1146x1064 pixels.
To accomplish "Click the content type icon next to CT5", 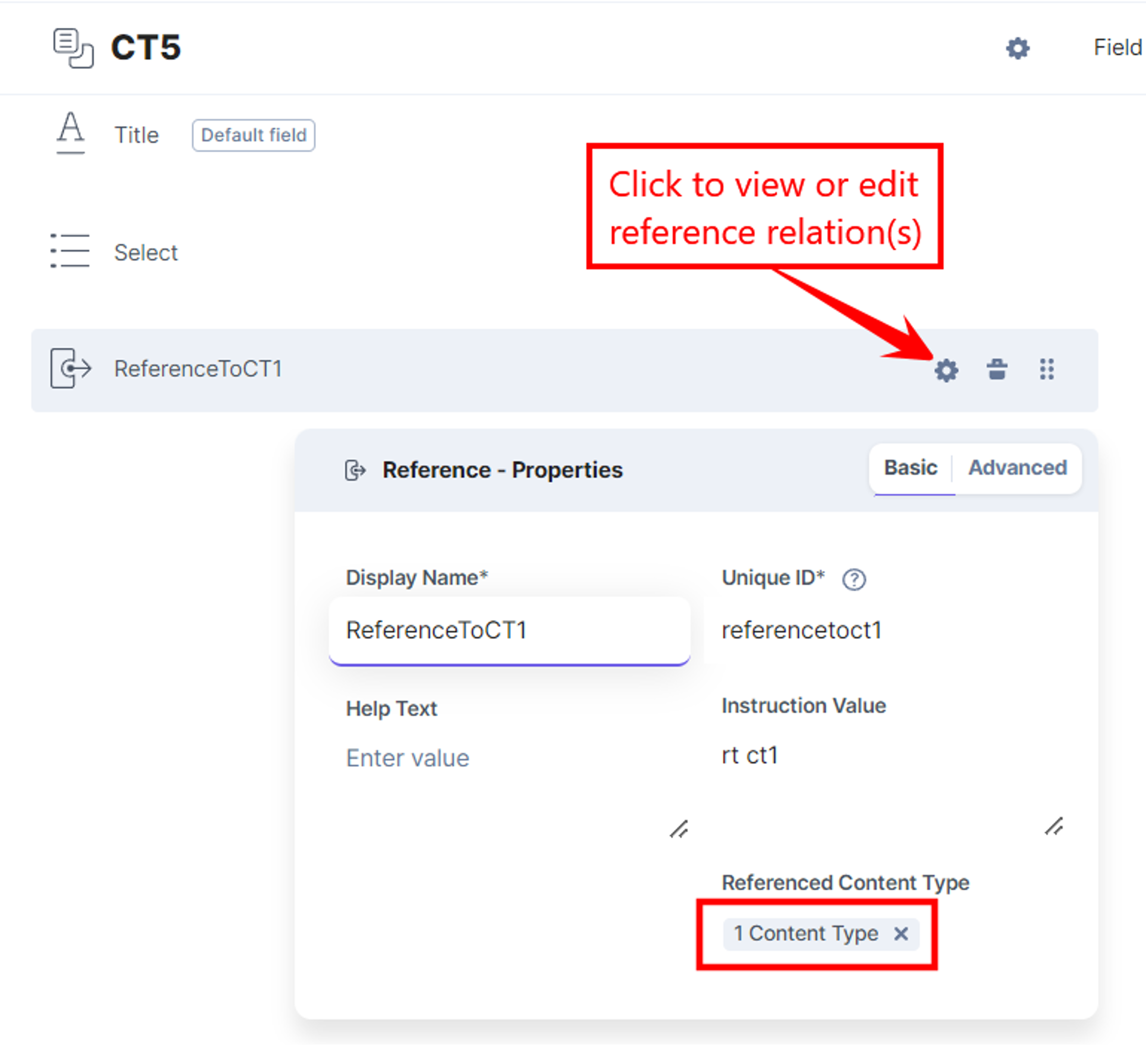I will click(73, 48).
